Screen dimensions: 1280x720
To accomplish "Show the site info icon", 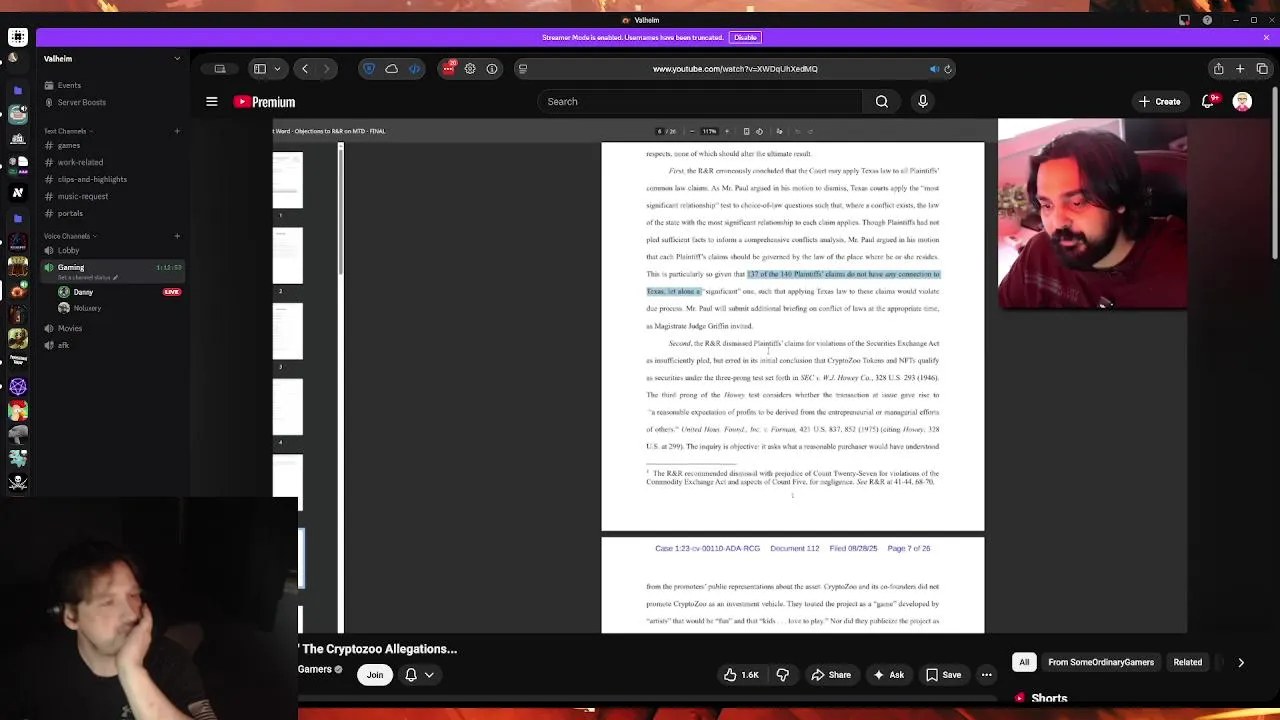I will click(x=492, y=69).
